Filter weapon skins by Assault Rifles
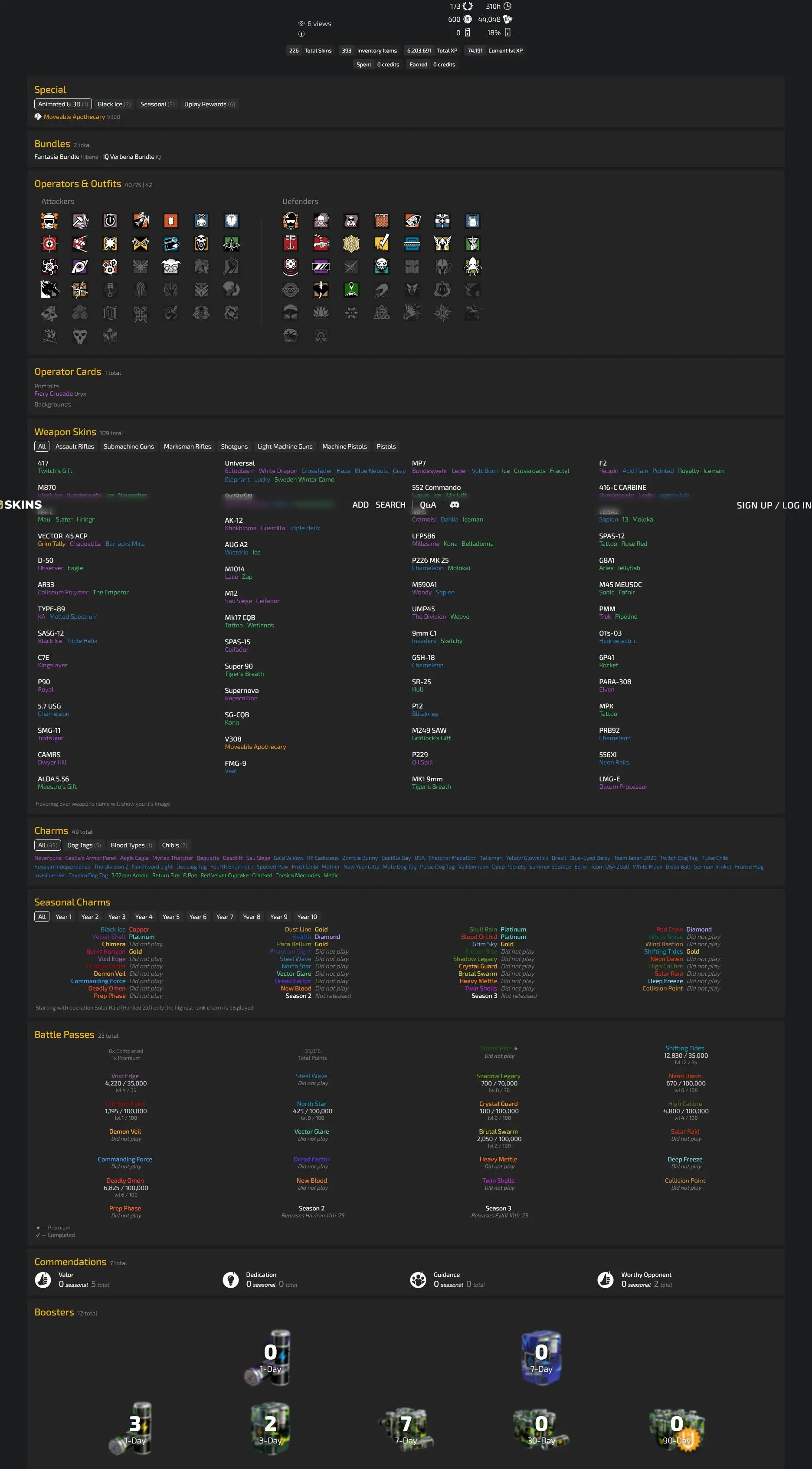Viewport: 812px width, 1469px height. pyautogui.click(x=75, y=446)
